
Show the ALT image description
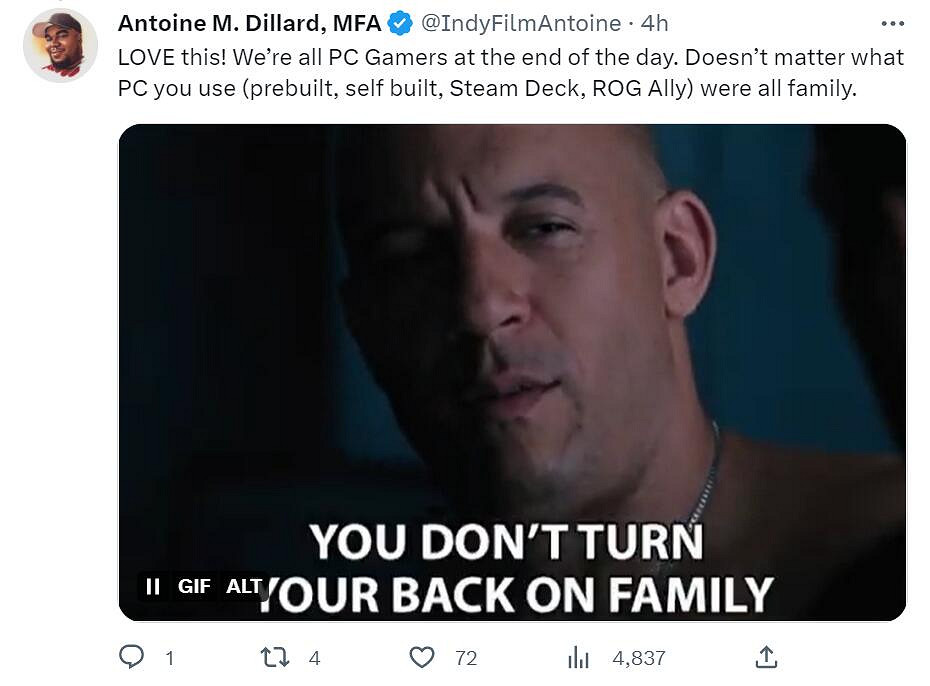244,586
